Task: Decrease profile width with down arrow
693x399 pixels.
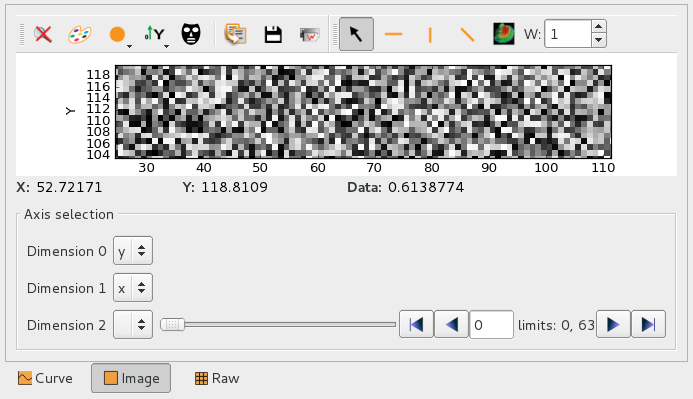Action: coord(598,41)
